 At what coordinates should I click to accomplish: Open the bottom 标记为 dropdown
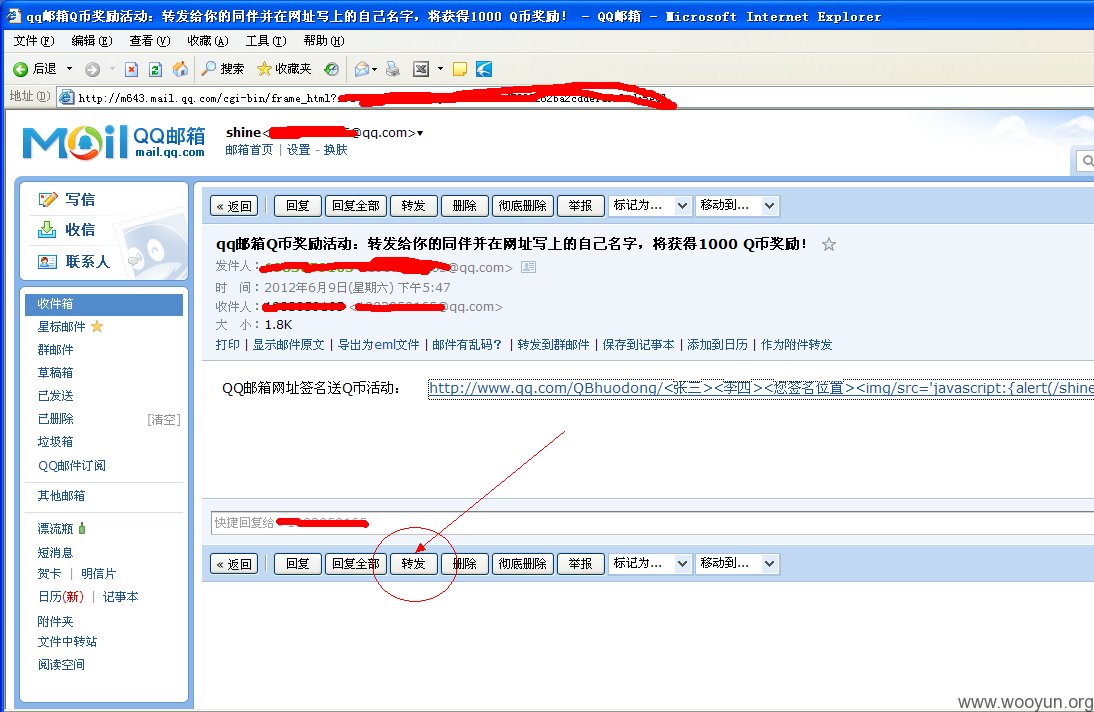(x=650, y=563)
